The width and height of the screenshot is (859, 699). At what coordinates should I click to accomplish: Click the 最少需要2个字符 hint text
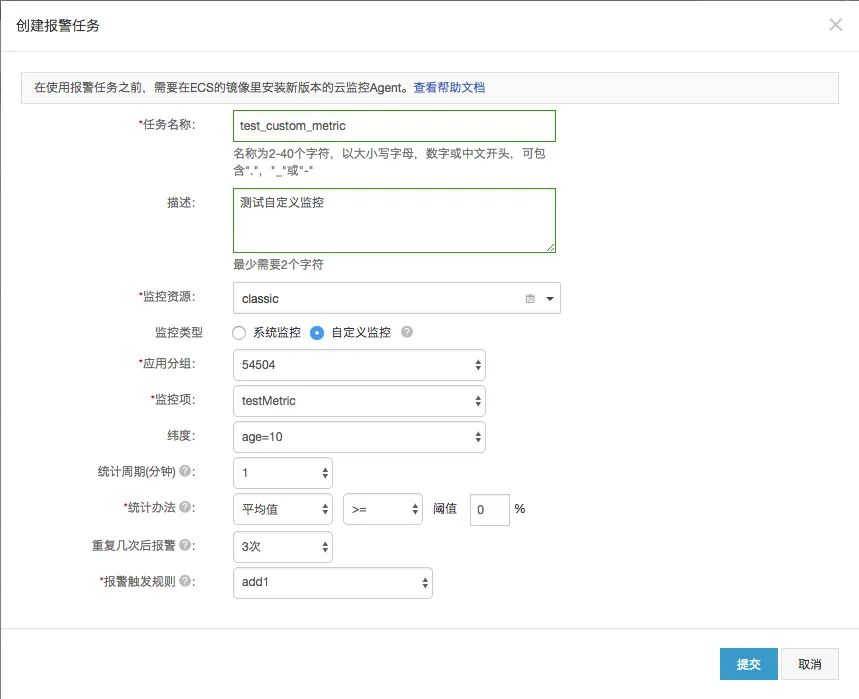point(278,265)
